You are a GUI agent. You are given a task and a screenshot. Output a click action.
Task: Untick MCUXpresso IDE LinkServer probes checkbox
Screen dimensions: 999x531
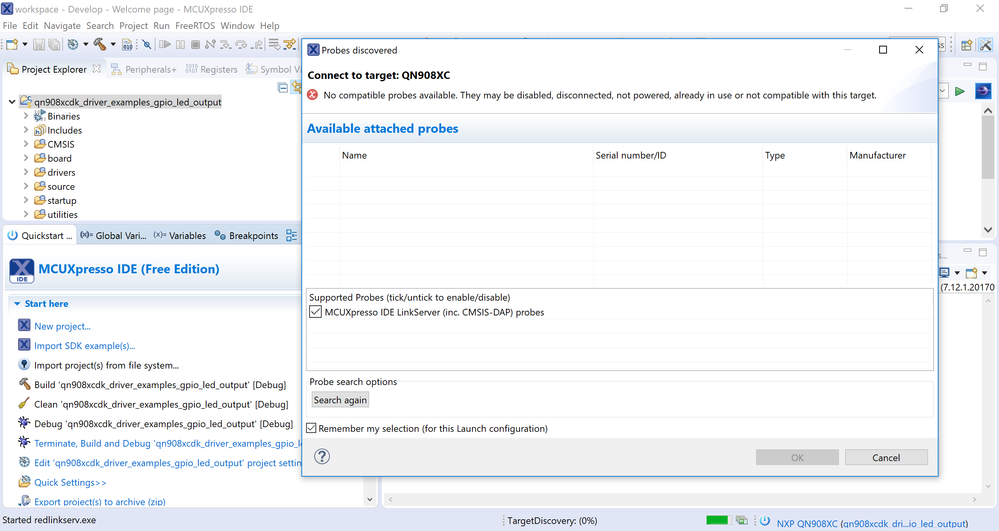(x=315, y=312)
